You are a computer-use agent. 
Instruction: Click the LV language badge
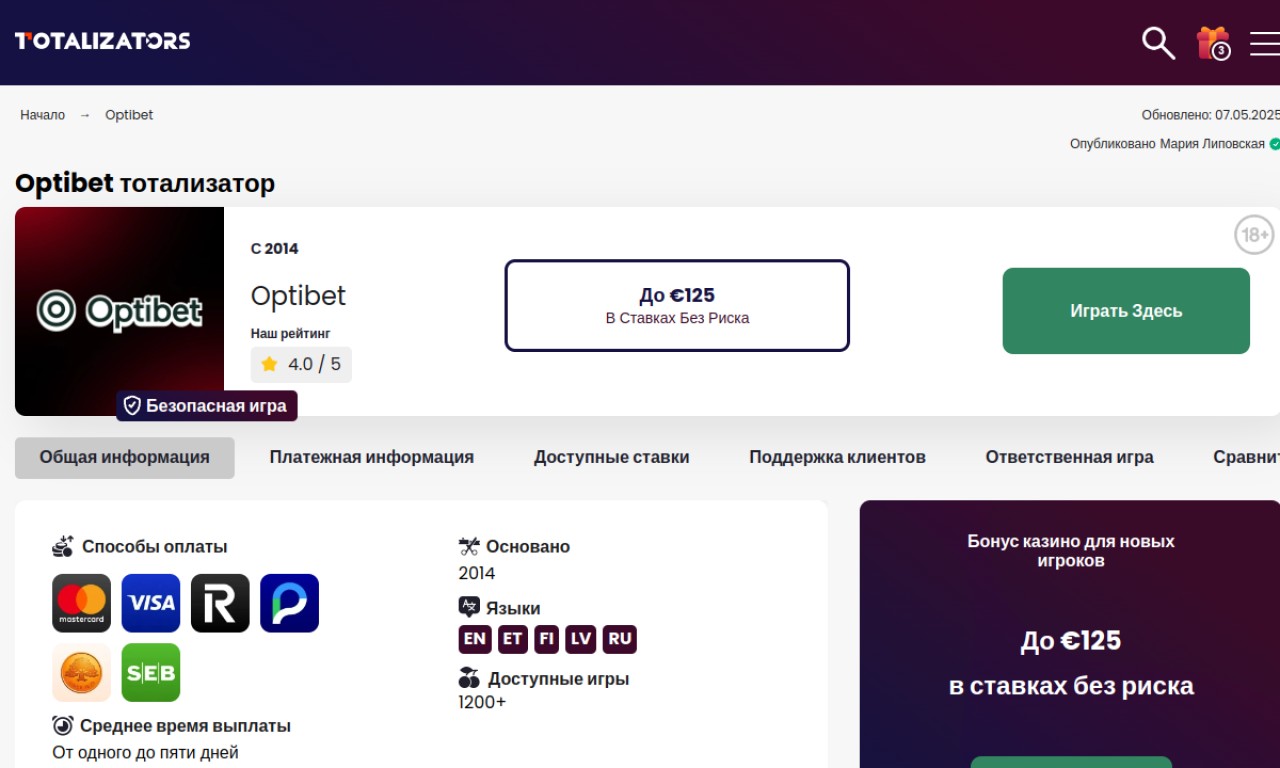coord(580,639)
